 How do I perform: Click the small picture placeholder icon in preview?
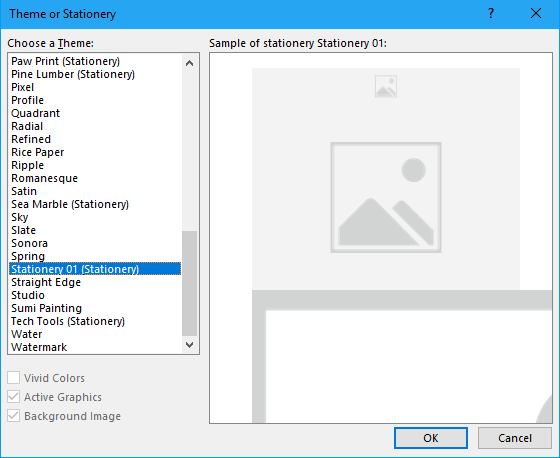point(386,86)
